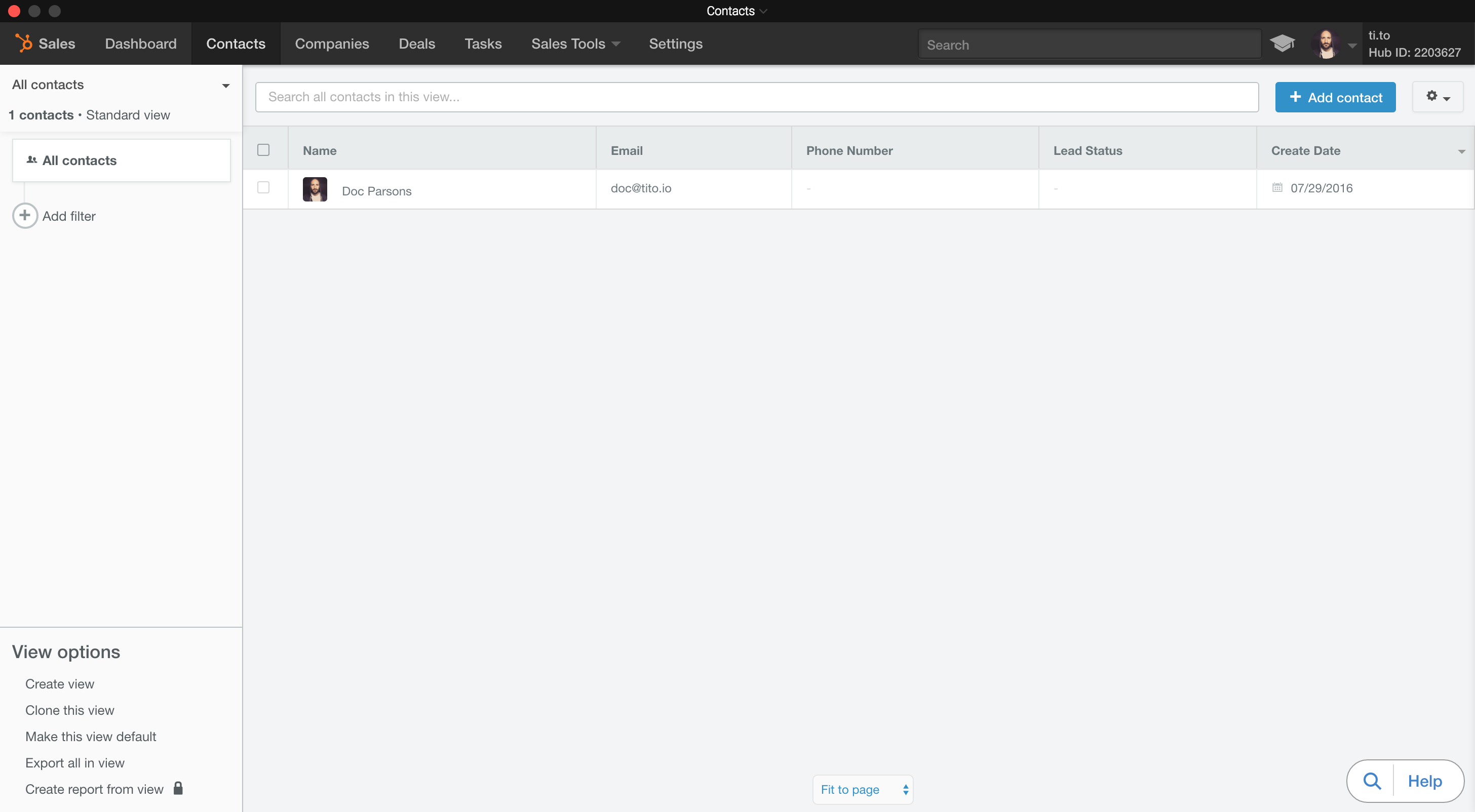Click the user avatar in top navigation
This screenshot has height=812, width=1475.
tap(1326, 44)
